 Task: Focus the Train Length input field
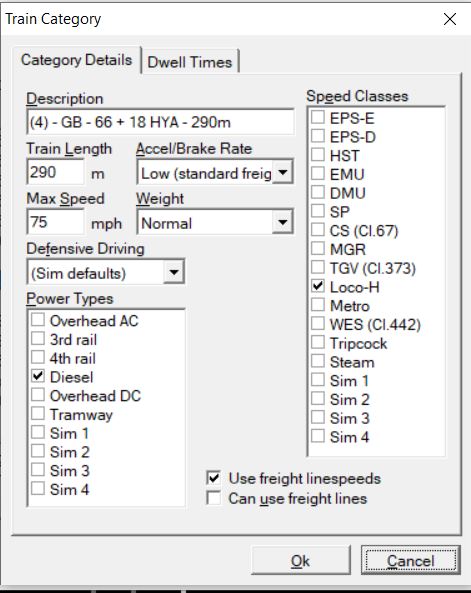(x=56, y=172)
